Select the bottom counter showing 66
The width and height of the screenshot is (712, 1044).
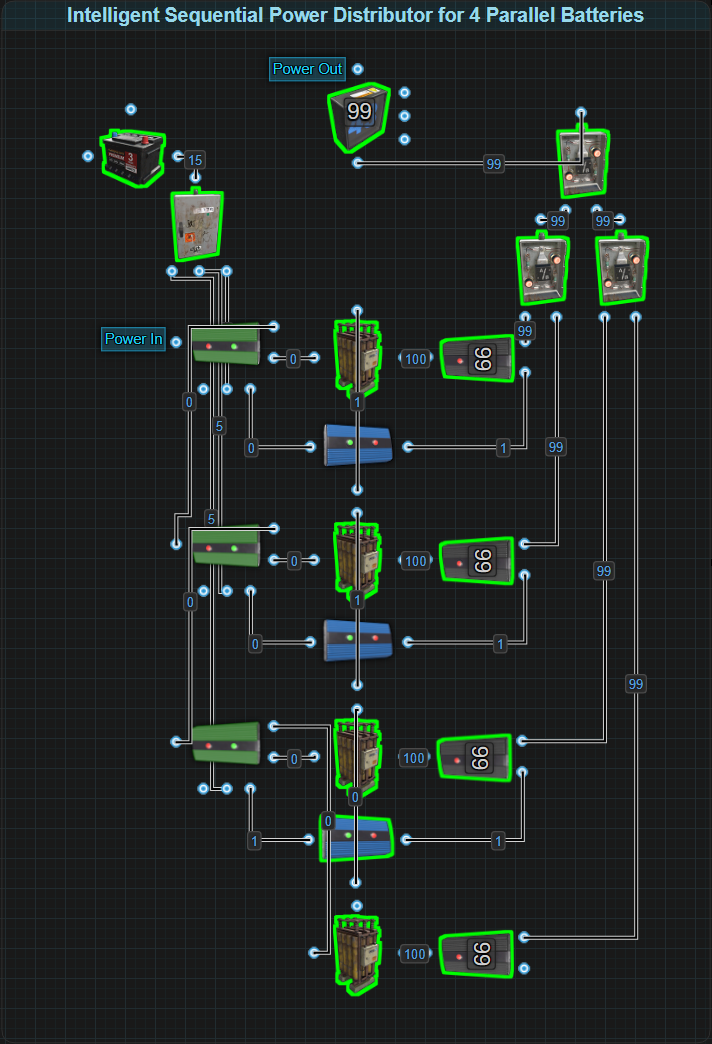click(476, 954)
